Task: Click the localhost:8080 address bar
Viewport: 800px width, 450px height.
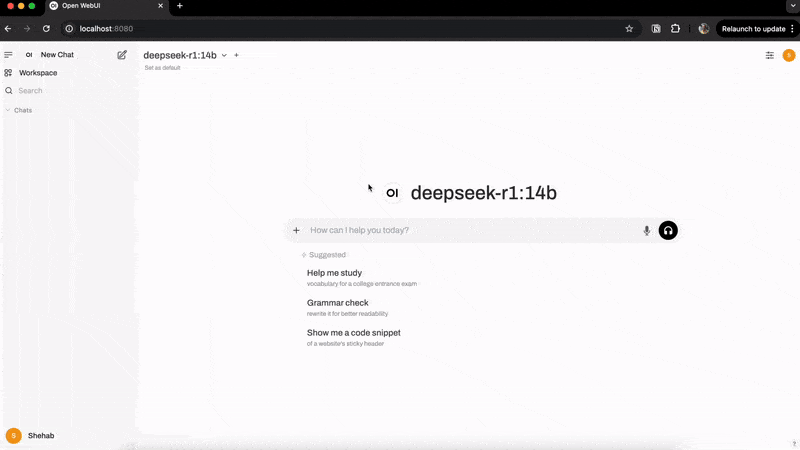Action: pos(106,29)
